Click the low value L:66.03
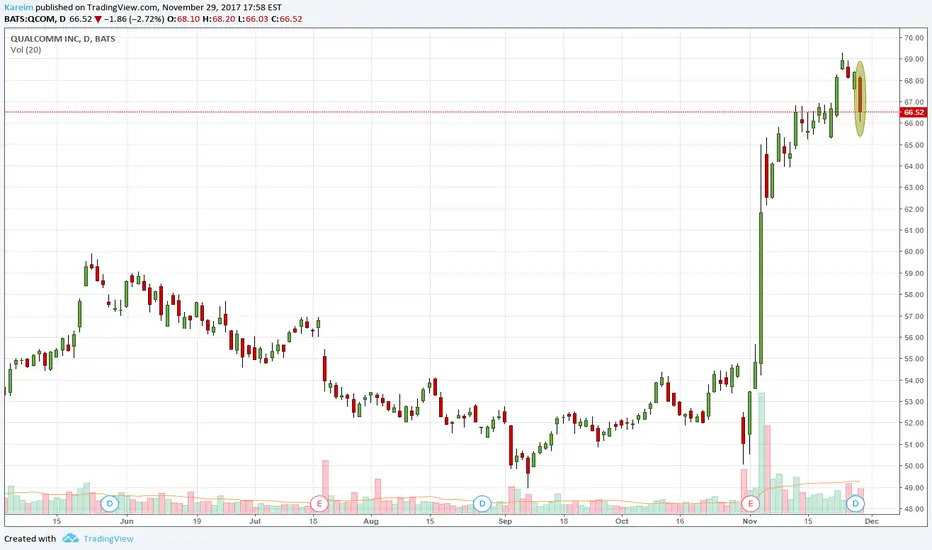This screenshot has height=550, width=932. (x=253, y=19)
